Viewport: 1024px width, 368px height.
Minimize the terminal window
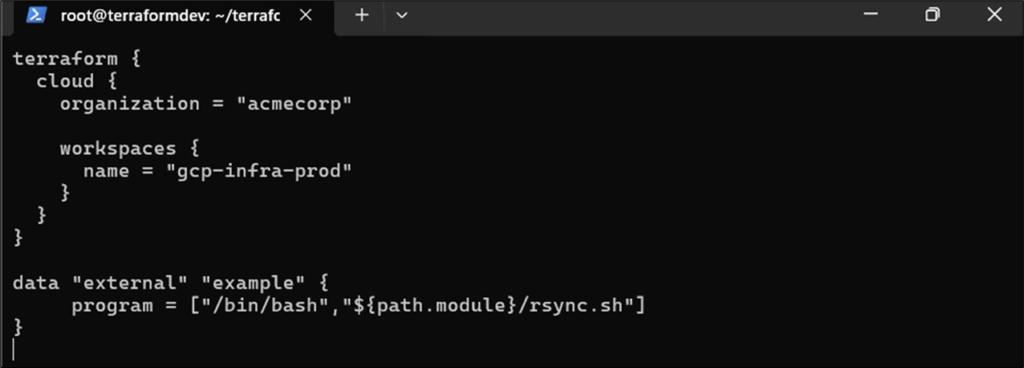point(871,14)
